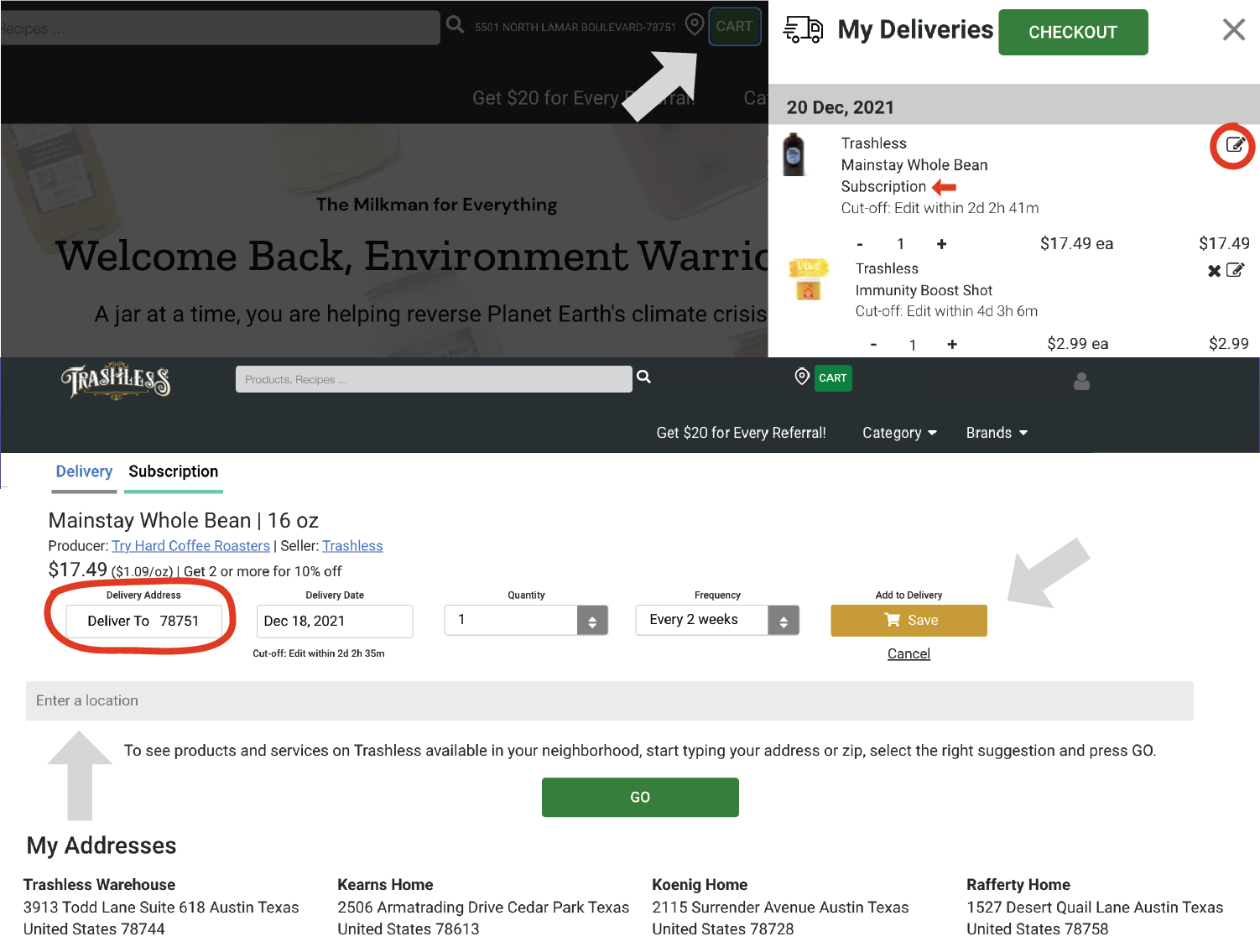Click the Enter a location field
The image size is (1260, 952).
pyautogui.click(x=609, y=700)
